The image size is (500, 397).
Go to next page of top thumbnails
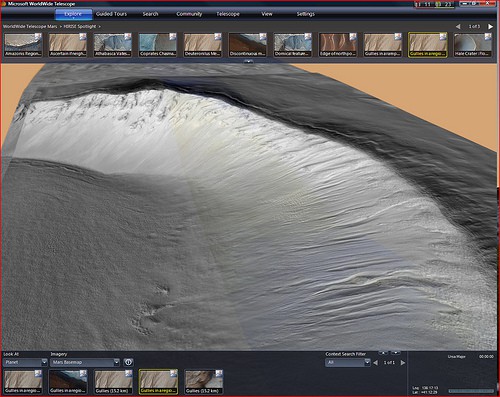point(490,26)
